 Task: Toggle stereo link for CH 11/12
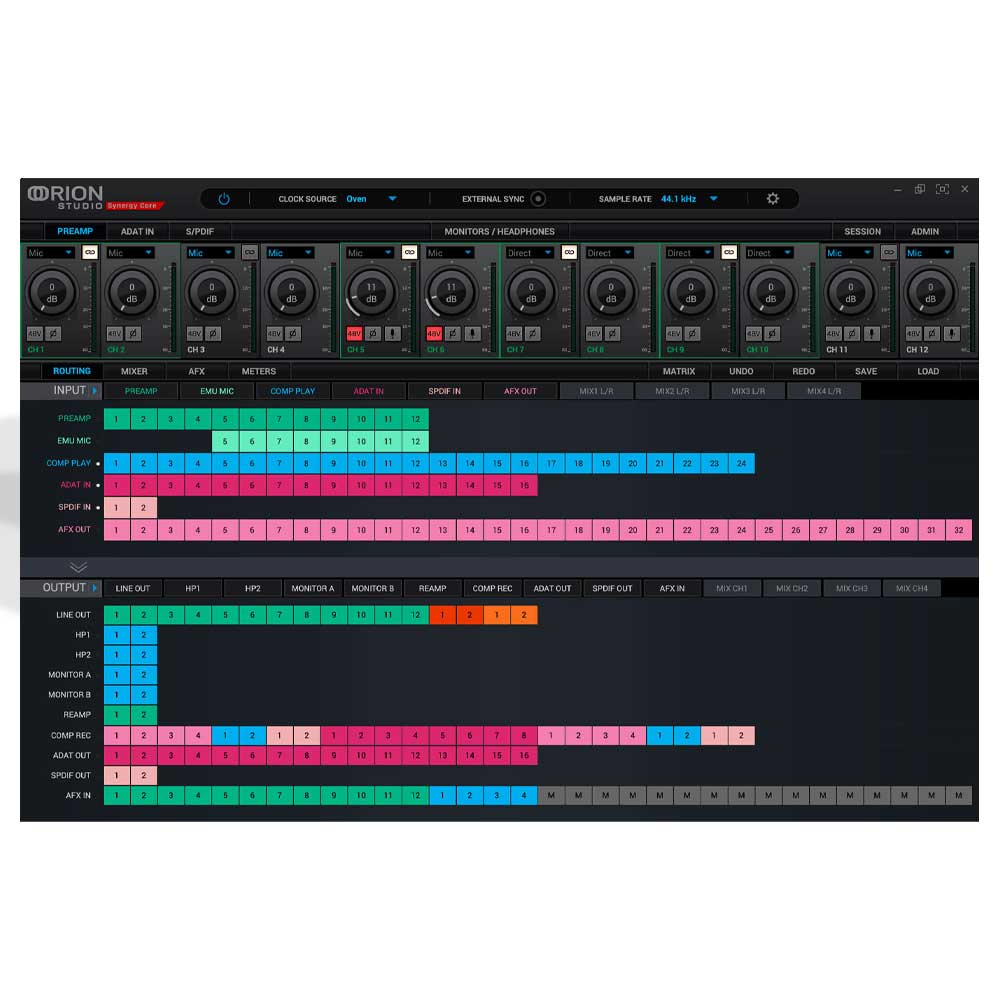[888, 253]
